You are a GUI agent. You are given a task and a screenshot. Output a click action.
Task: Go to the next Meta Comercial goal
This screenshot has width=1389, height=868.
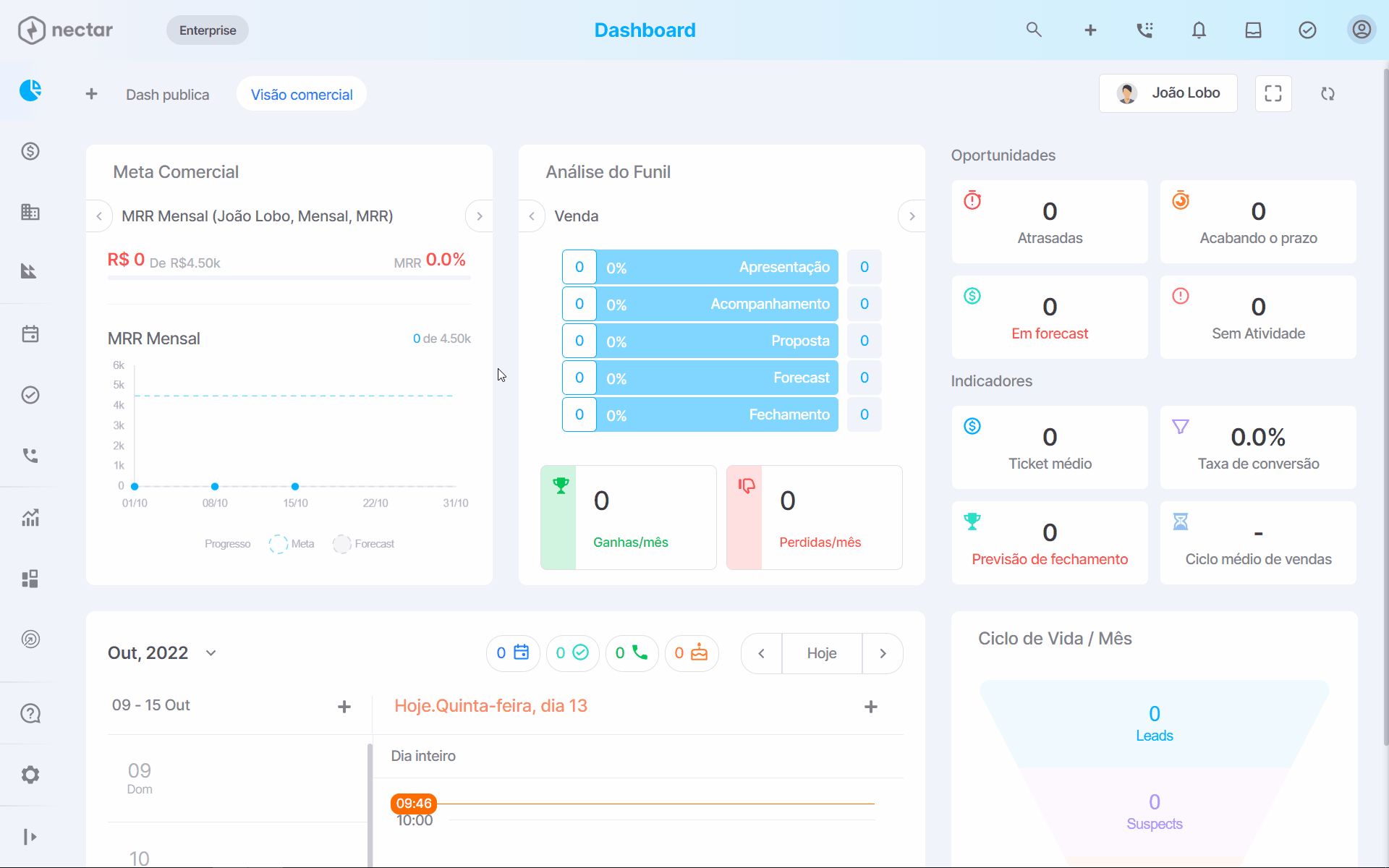479,216
